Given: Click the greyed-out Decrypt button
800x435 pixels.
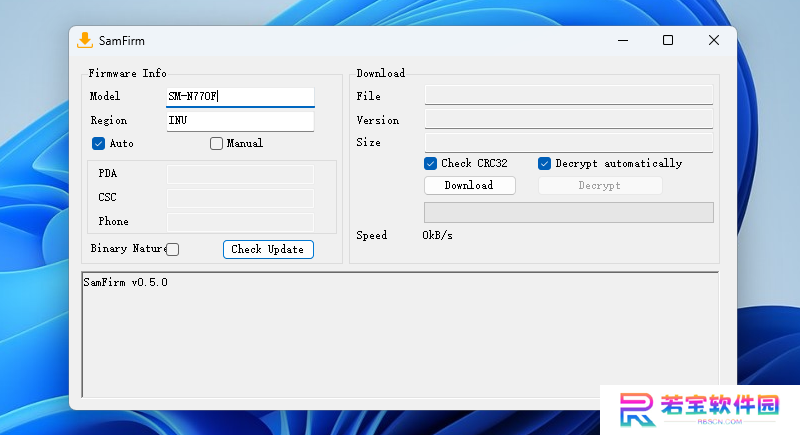Looking at the screenshot, I should tap(600, 186).
